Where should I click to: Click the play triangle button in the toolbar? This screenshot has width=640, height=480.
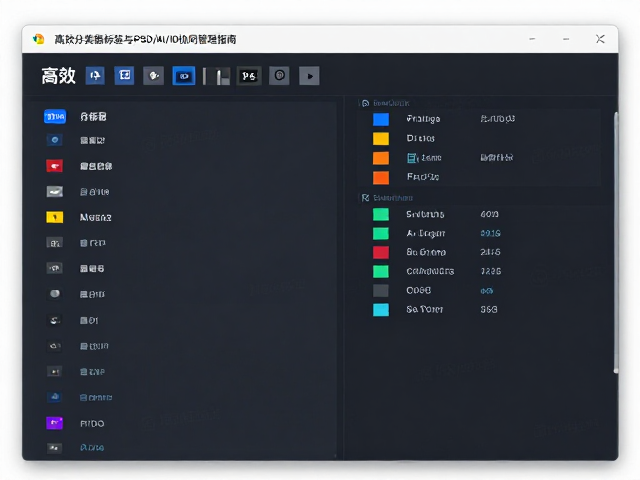pos(309,76)
